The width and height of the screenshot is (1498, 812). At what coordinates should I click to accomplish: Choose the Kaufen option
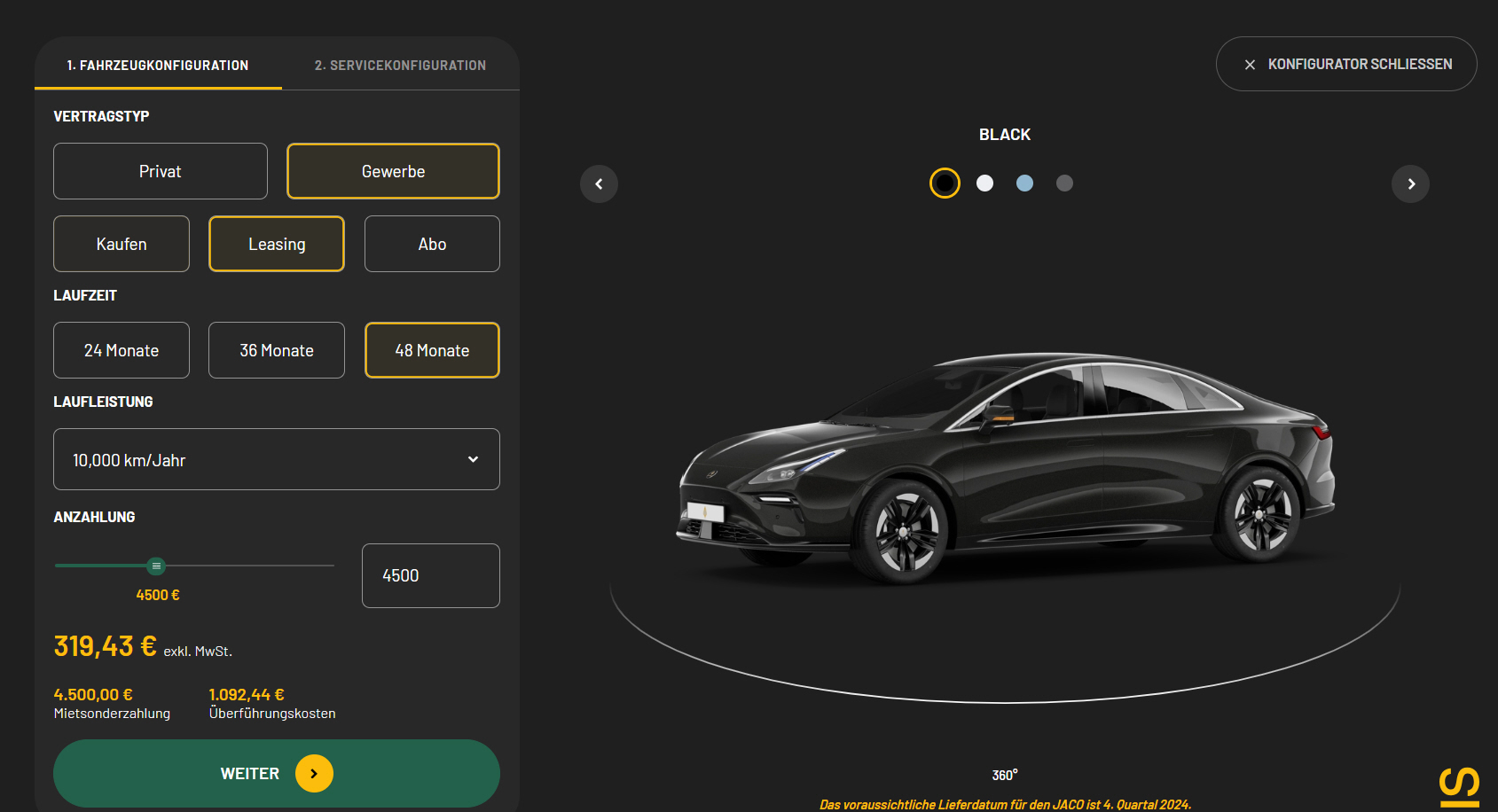point(122,244)
